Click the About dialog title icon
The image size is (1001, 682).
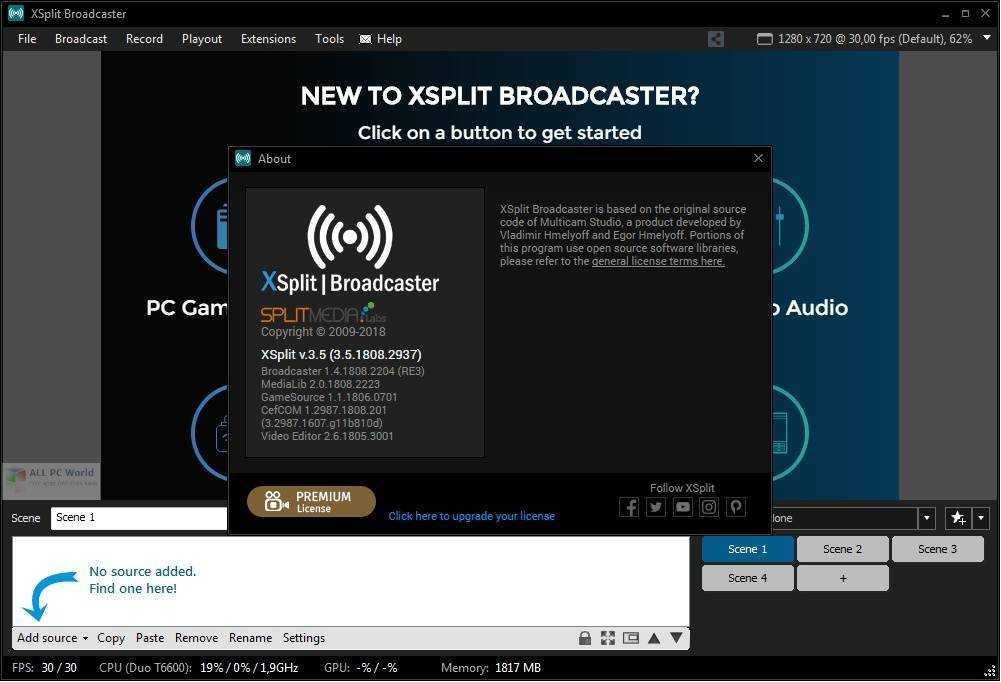click(243, 158)
